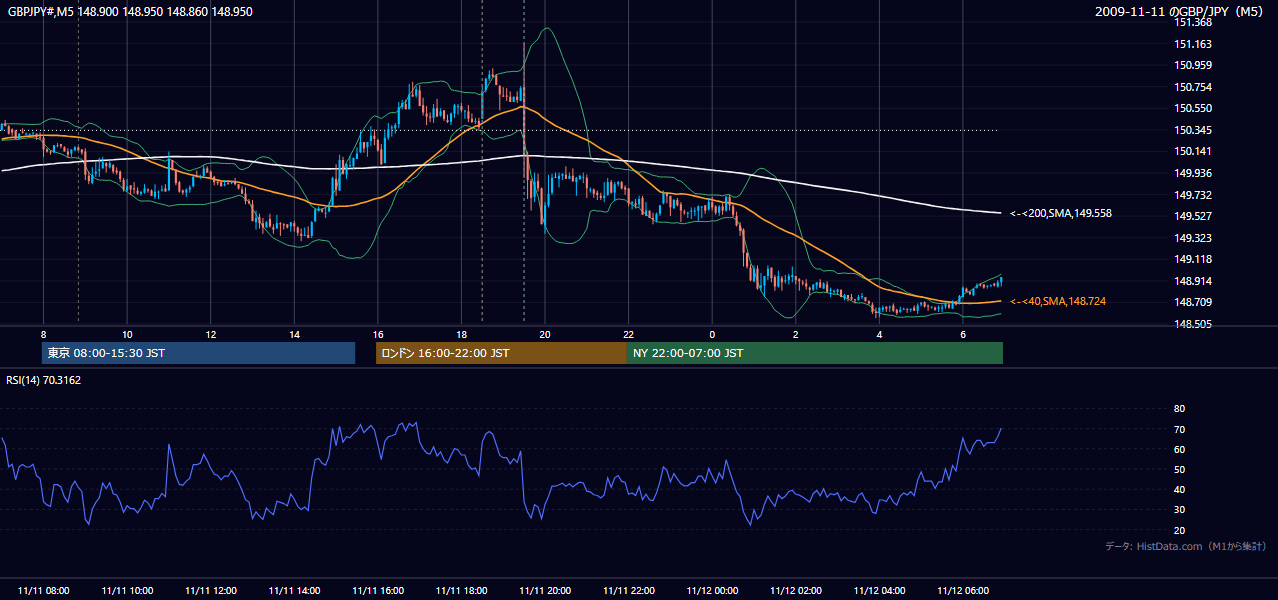This screenshot has height=600, width=1278.
Task: Click the データ: HistData.com source note
Action: click(1185, 546)
